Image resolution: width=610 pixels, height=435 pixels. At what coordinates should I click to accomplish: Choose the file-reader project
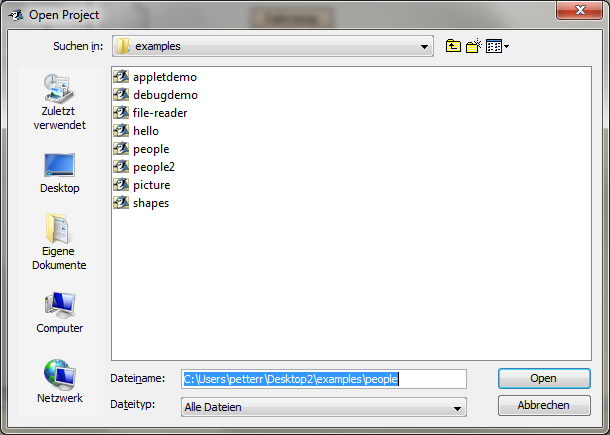pyautogui.click(x=151, y=113)
